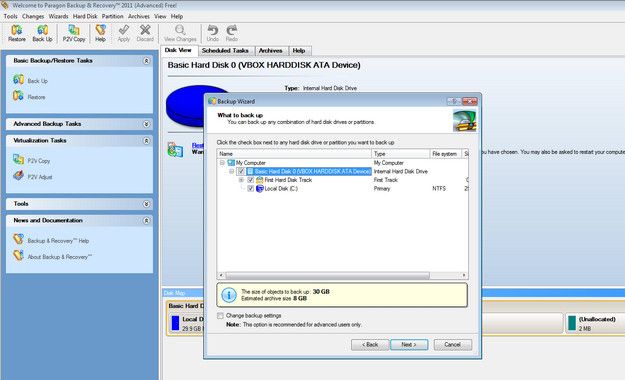Switch to the Help tab
This screenshot has height=380, width=625.
(x=299, y=51)
